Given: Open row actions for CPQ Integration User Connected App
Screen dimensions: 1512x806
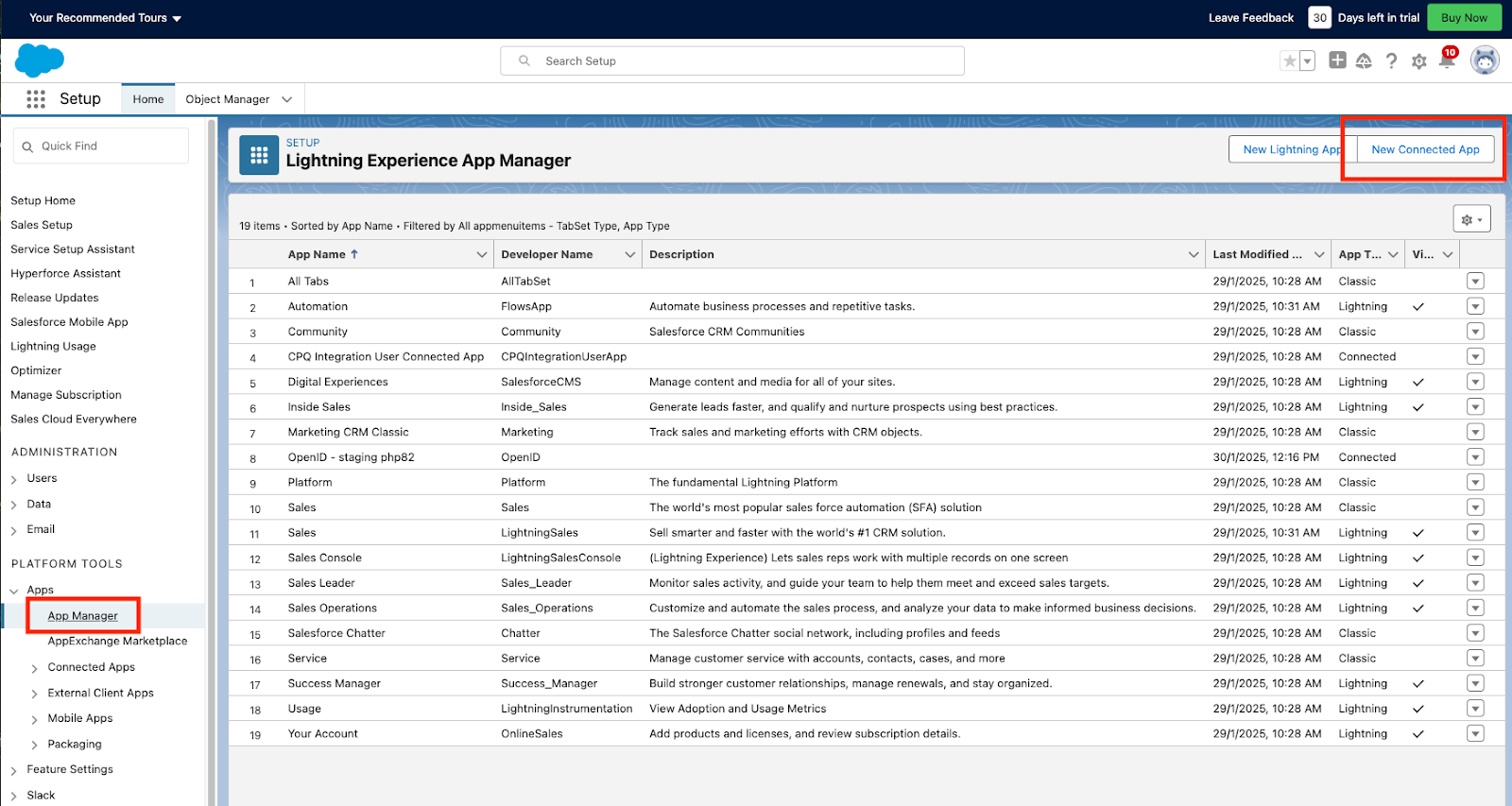Looking at the screenshot, I should pos(1475,356).
